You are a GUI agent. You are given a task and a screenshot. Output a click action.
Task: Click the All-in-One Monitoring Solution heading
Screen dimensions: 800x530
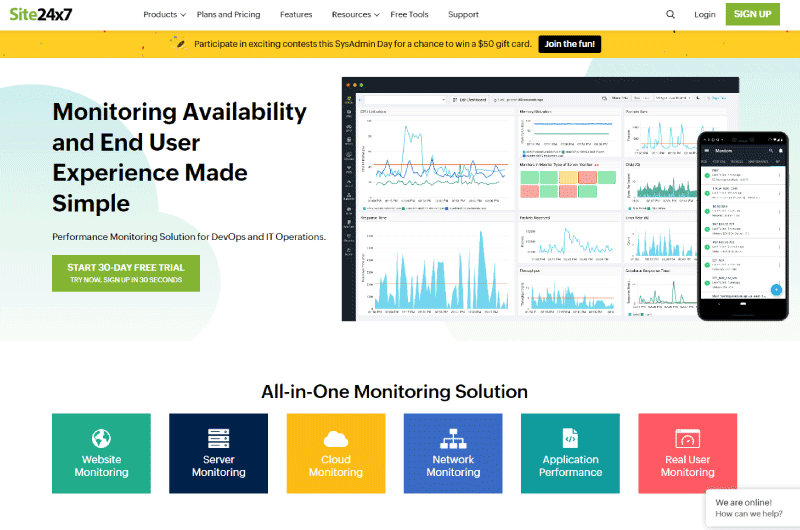[x=394, y=391]
